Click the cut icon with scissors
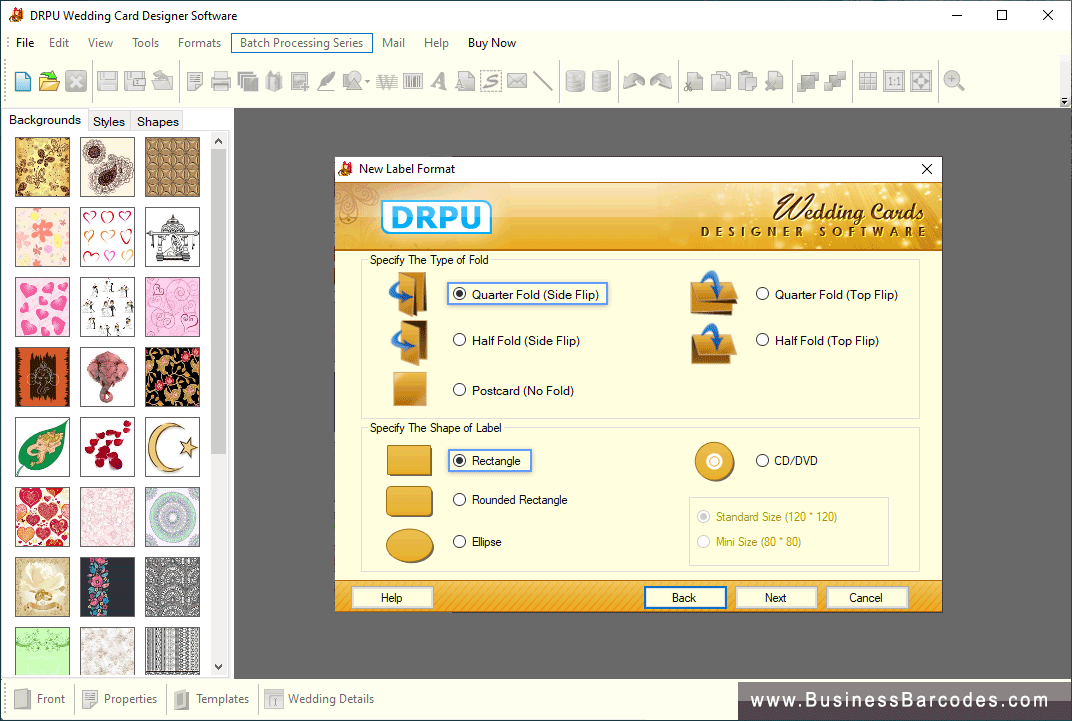1072x721 pixels. 694,81
